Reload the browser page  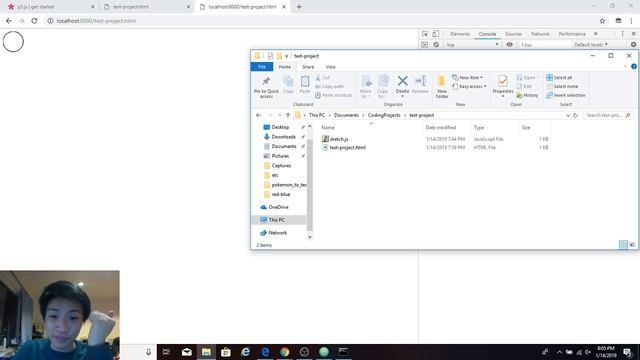click(34, 21)
